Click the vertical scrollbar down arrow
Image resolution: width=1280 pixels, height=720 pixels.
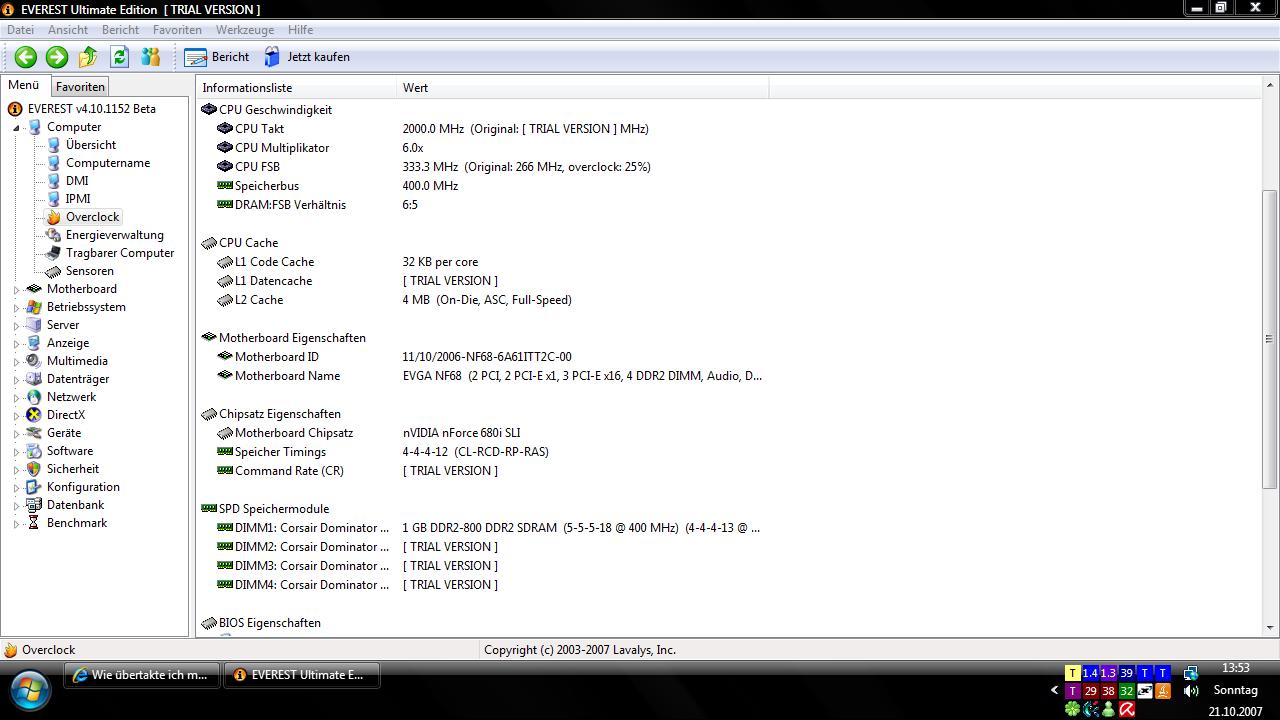click(1270, 628)
